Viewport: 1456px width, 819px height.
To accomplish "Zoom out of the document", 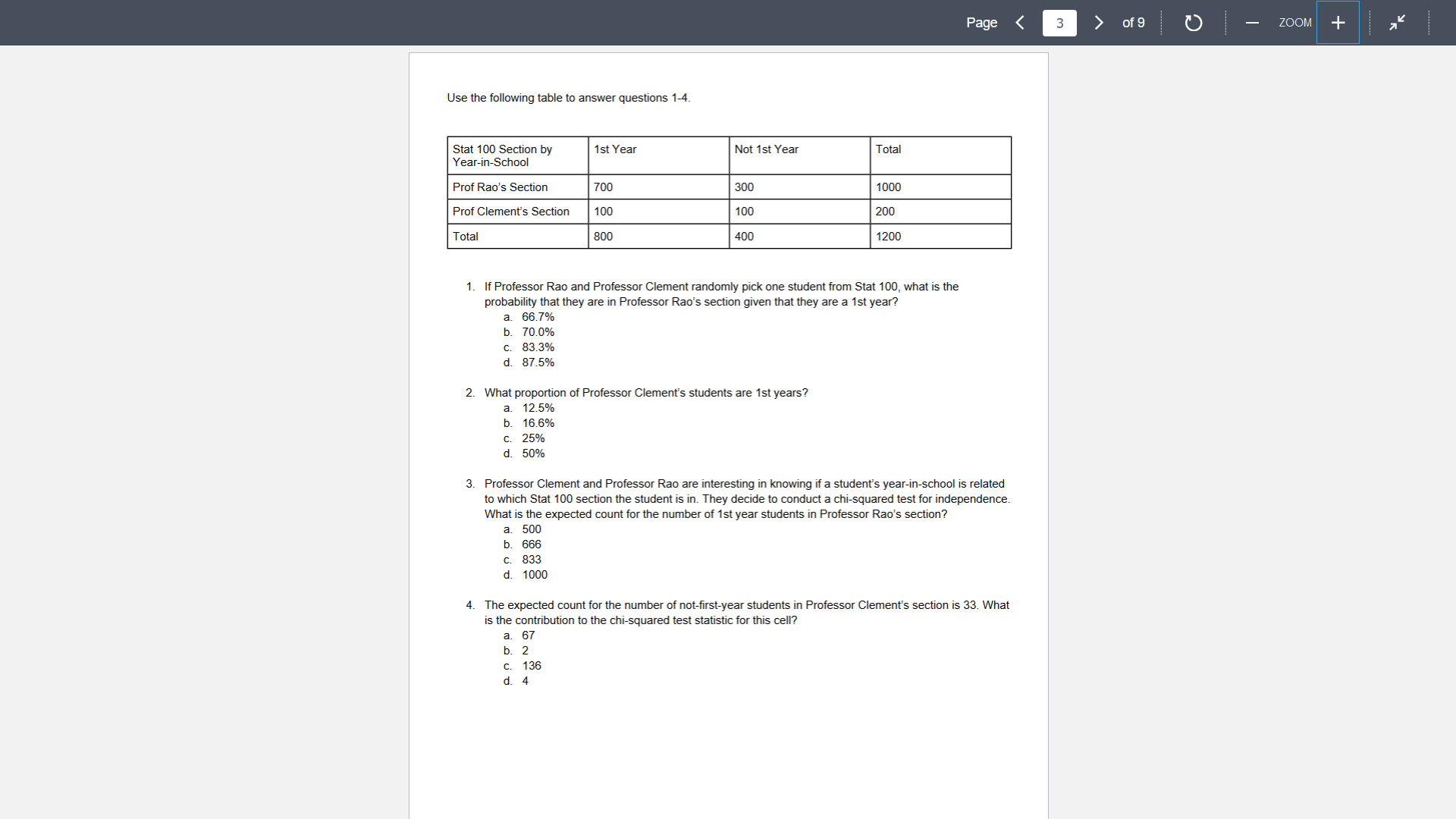I will point(1251,22).
